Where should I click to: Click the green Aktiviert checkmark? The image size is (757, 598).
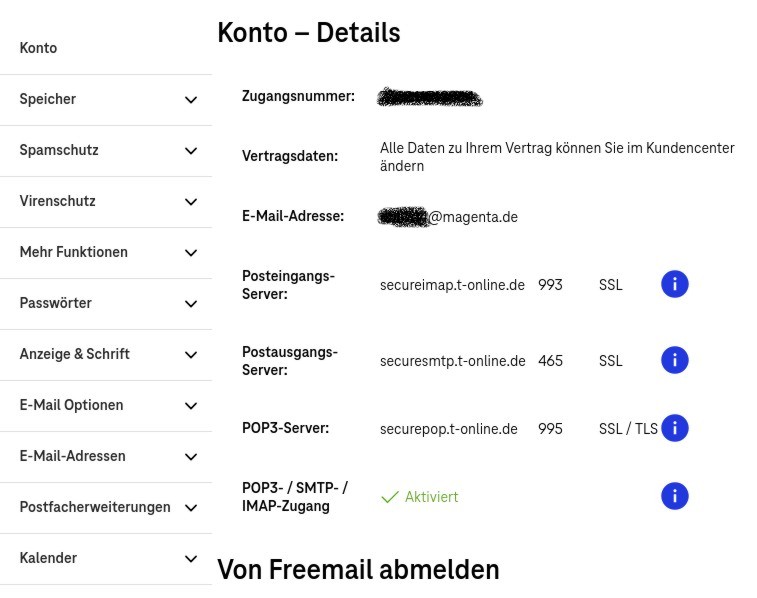click(390, 497)
